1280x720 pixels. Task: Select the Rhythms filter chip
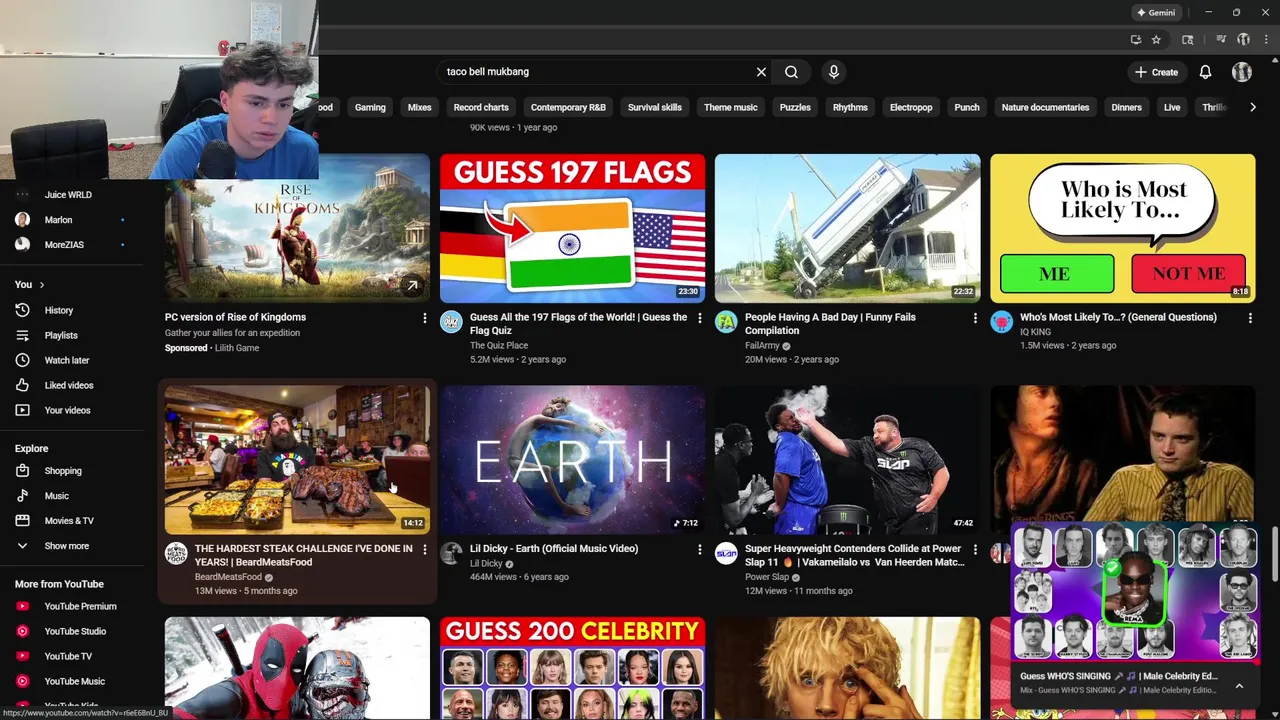point(850,107)
